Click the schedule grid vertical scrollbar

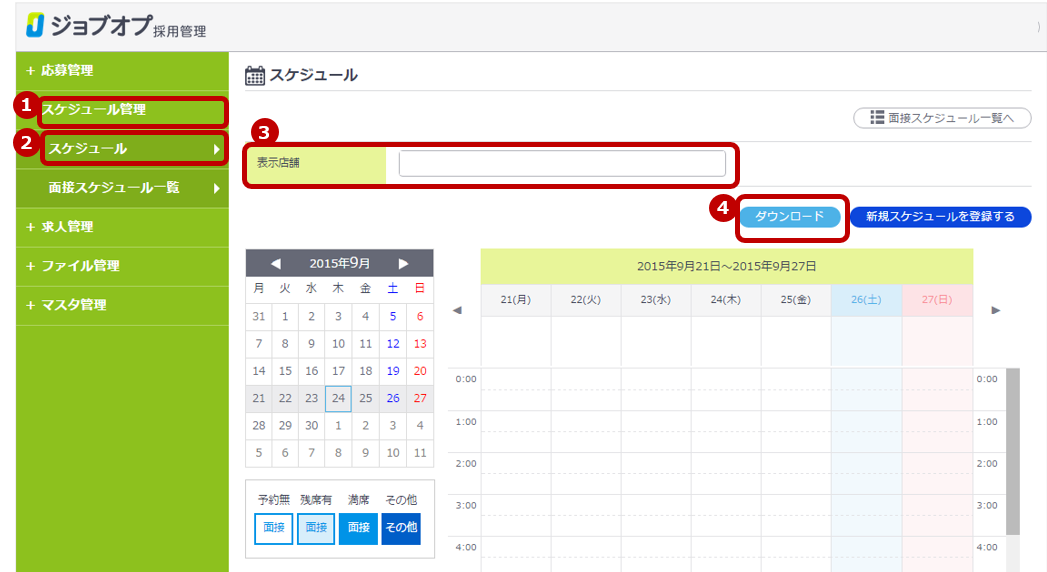(1012, 450)
